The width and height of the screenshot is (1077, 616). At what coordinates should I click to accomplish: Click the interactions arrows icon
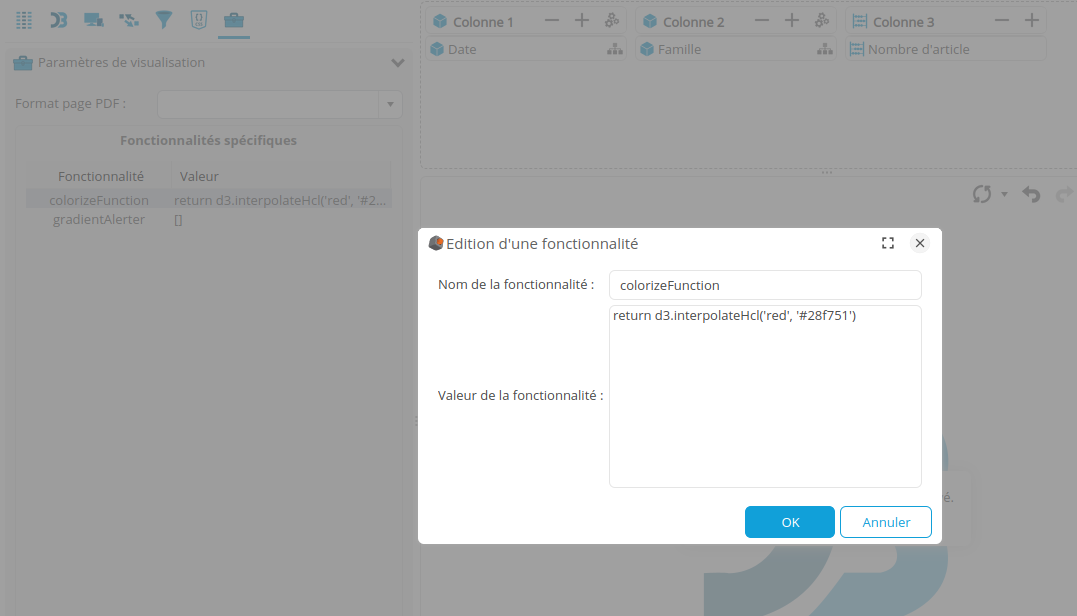[129, 19]
